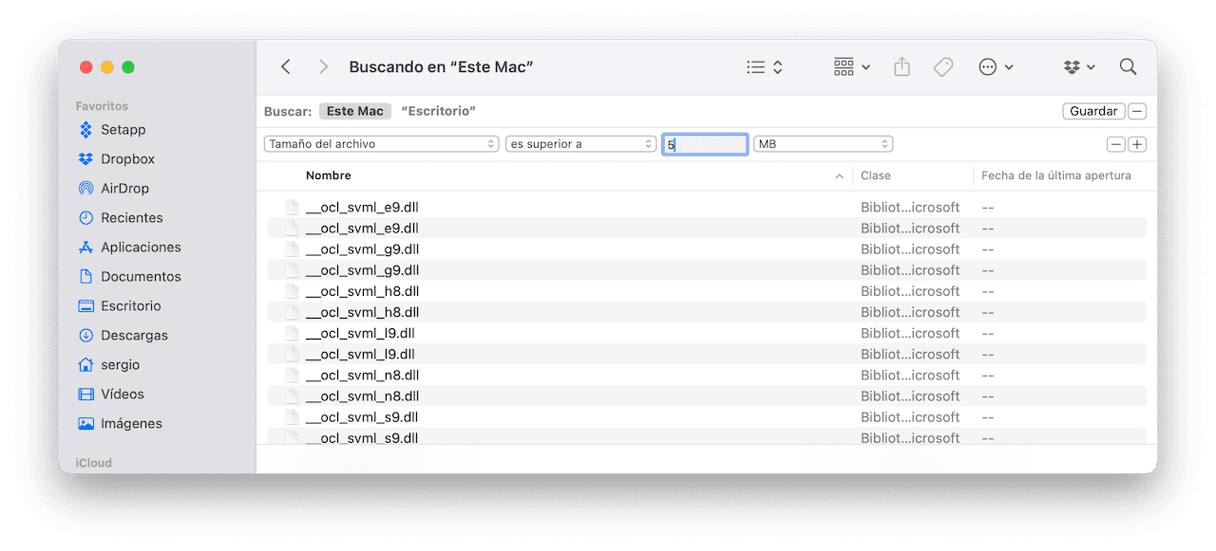The width and height of the screenshot is (1216, 551).
Task: Open the list view switcher
Action: (764, 67)
